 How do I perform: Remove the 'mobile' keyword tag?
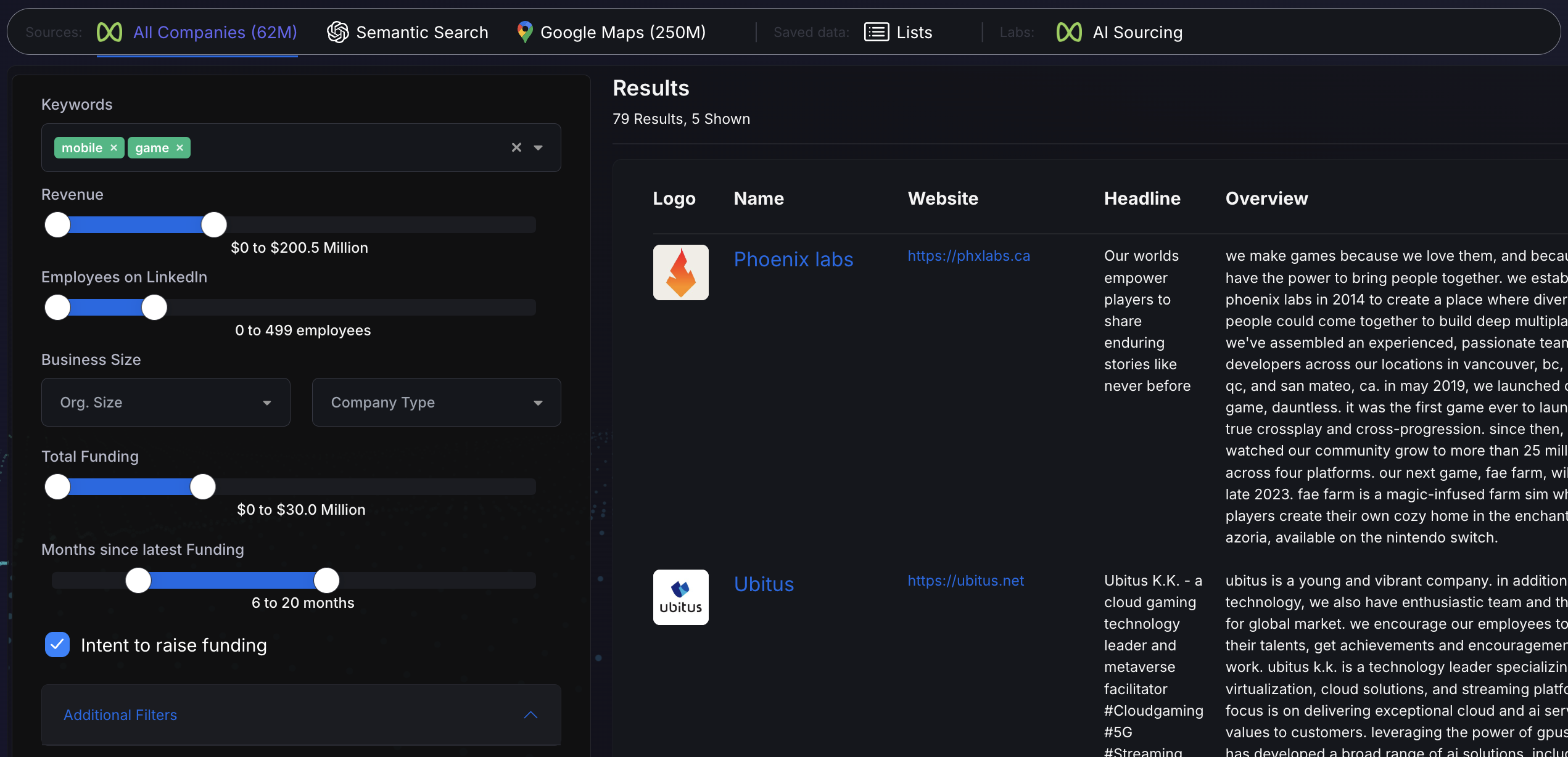[113, 148]
